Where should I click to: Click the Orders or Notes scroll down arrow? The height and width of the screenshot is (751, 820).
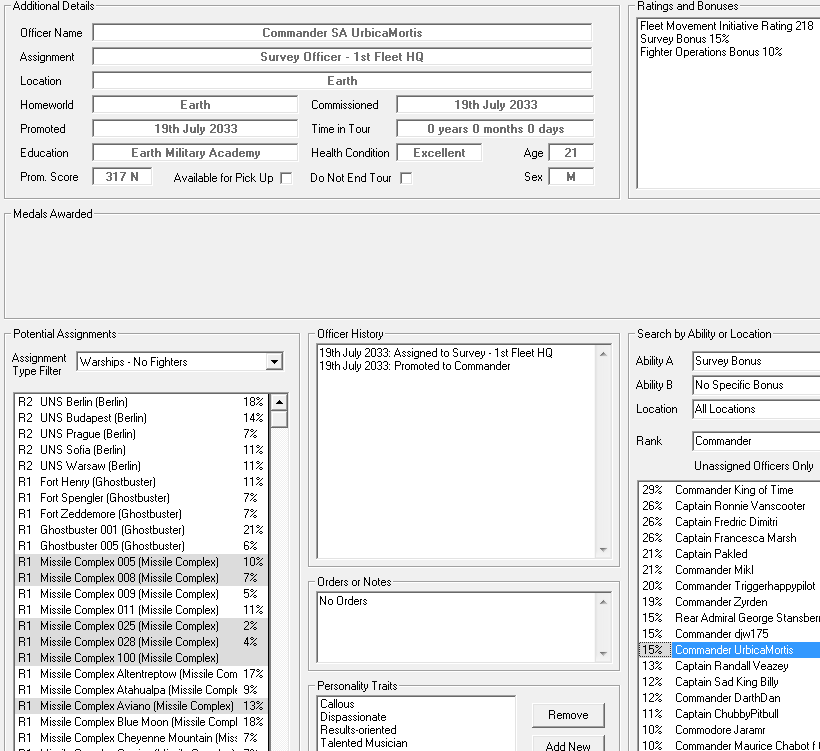(x=603, y=653)
